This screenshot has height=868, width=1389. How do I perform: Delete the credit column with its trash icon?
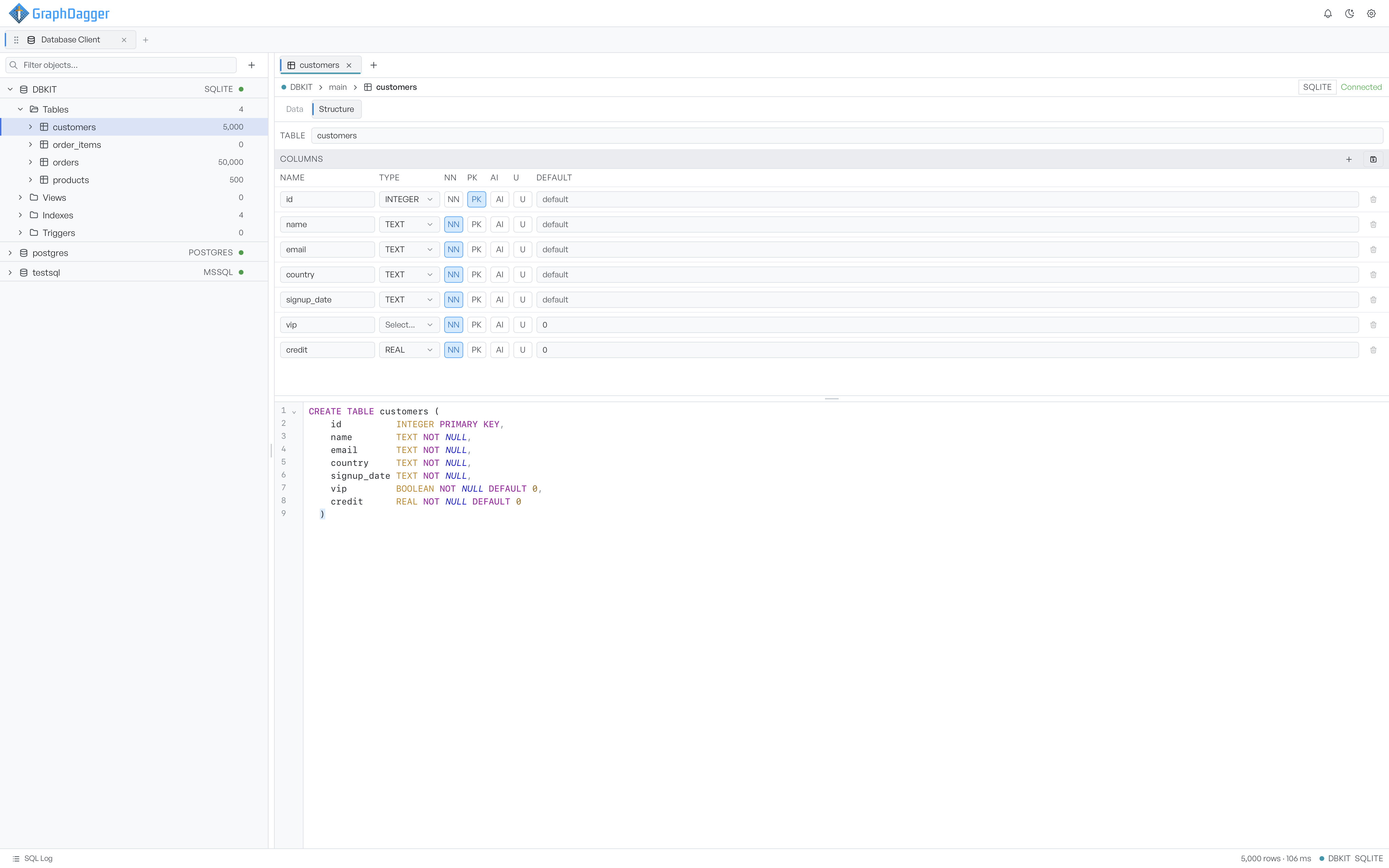coord(1373,350)
